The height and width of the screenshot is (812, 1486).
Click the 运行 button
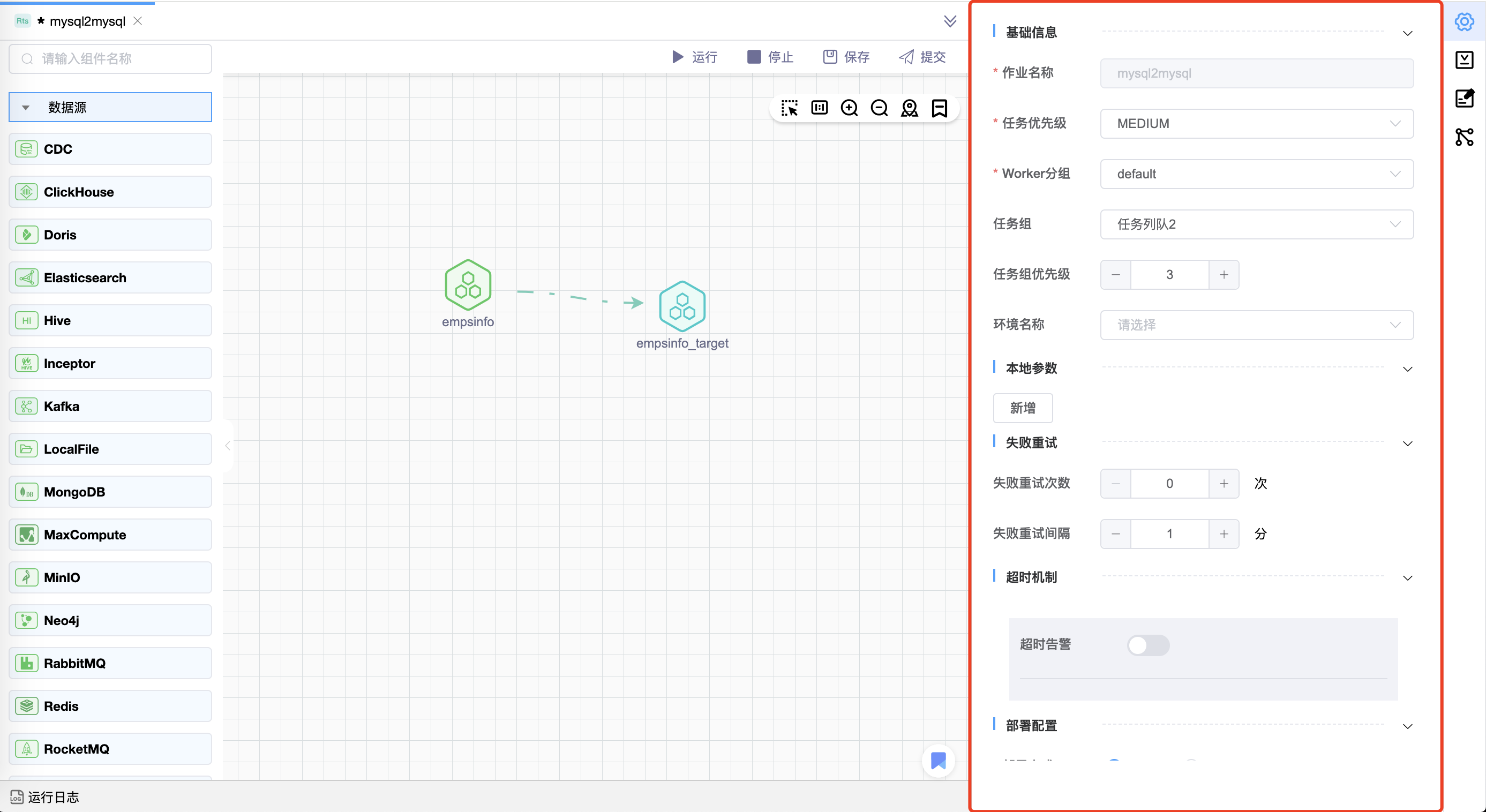(695, 57)
